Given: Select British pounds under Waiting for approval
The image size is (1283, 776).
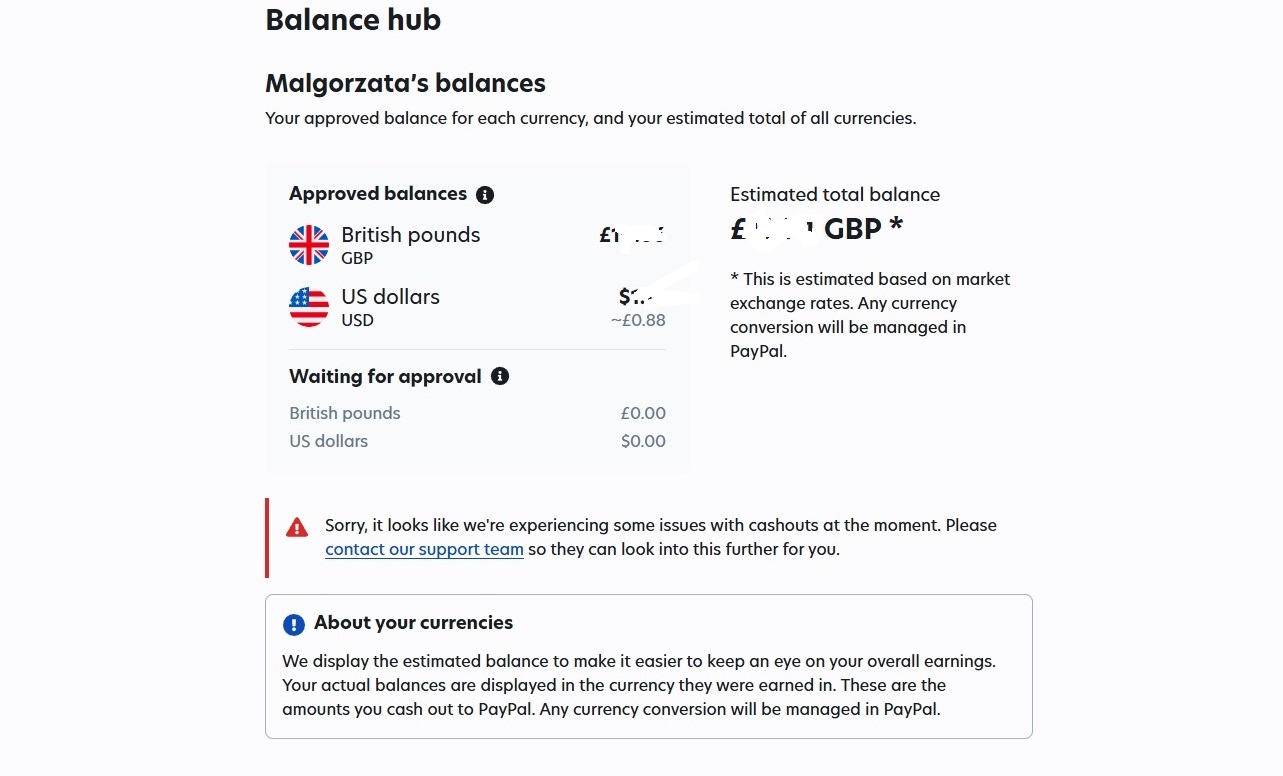Looking at the screenshot, I should click(344, 413).
